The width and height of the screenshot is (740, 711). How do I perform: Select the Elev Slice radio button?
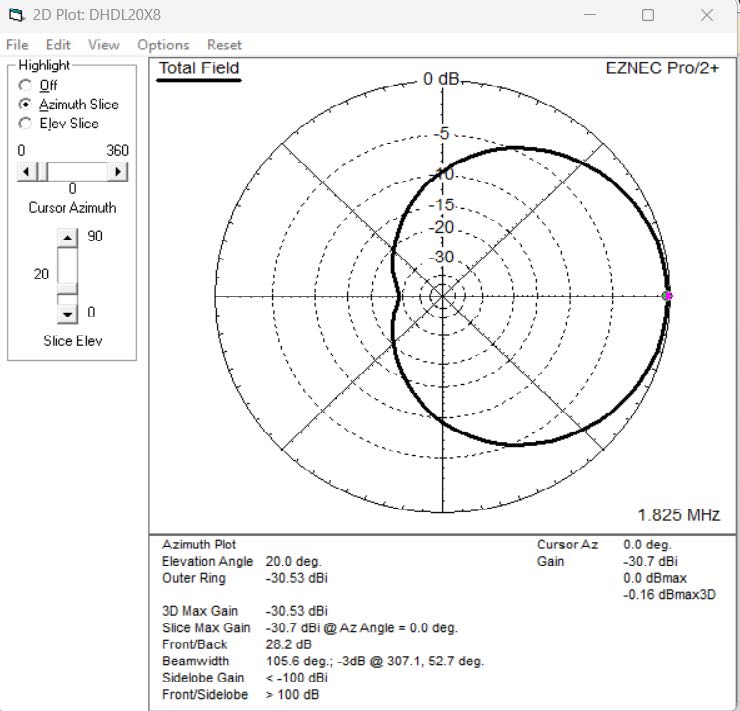coord(25,123)
